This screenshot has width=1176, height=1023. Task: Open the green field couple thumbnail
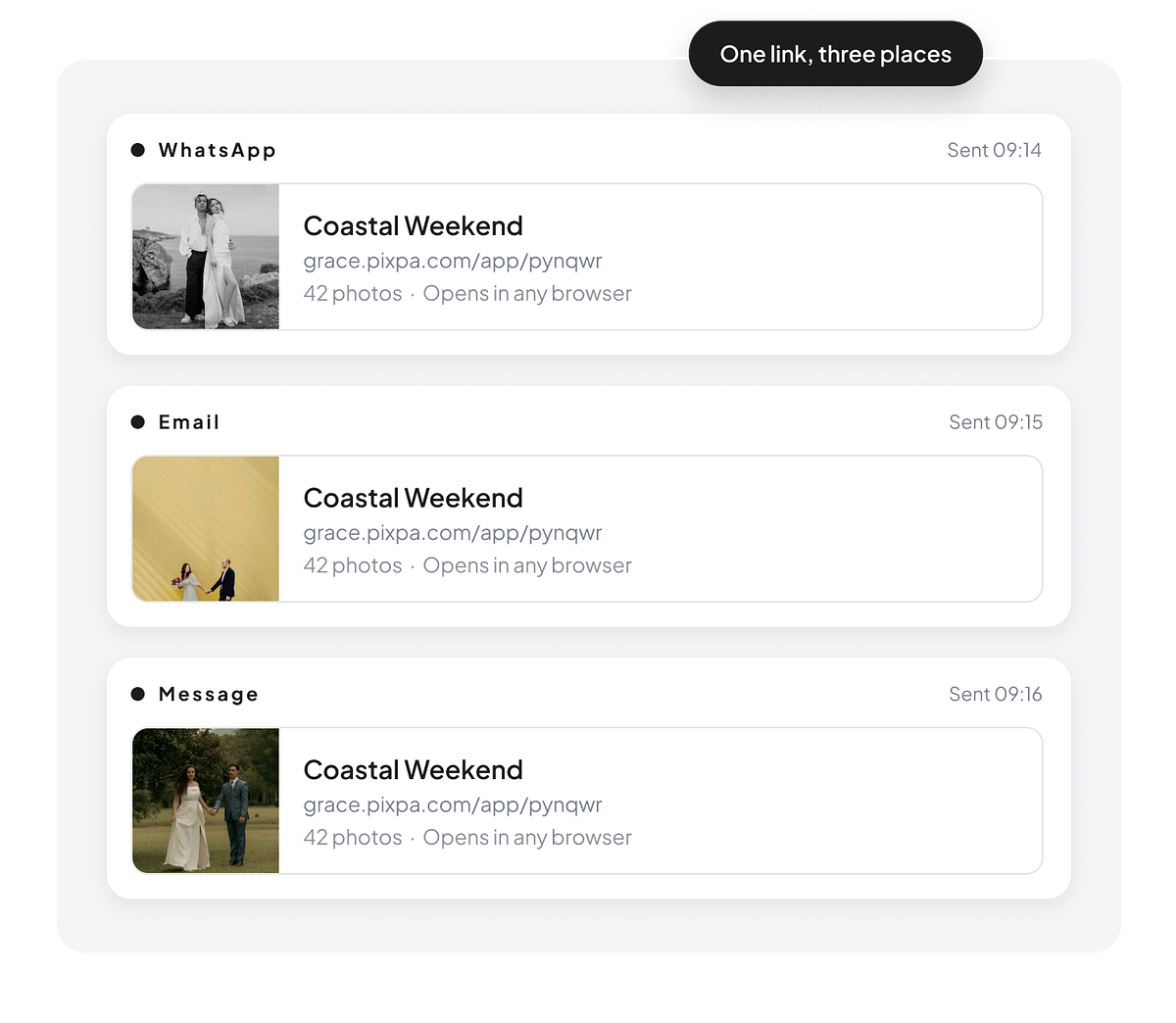[x=206, y=801]
